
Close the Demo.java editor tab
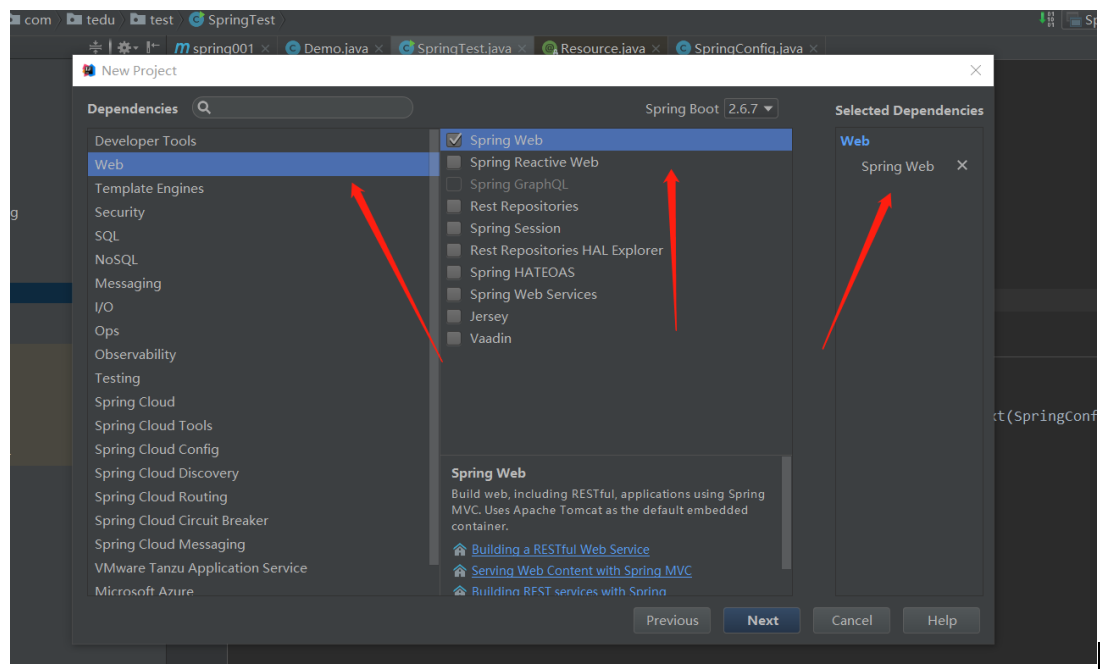click(379, 49)
